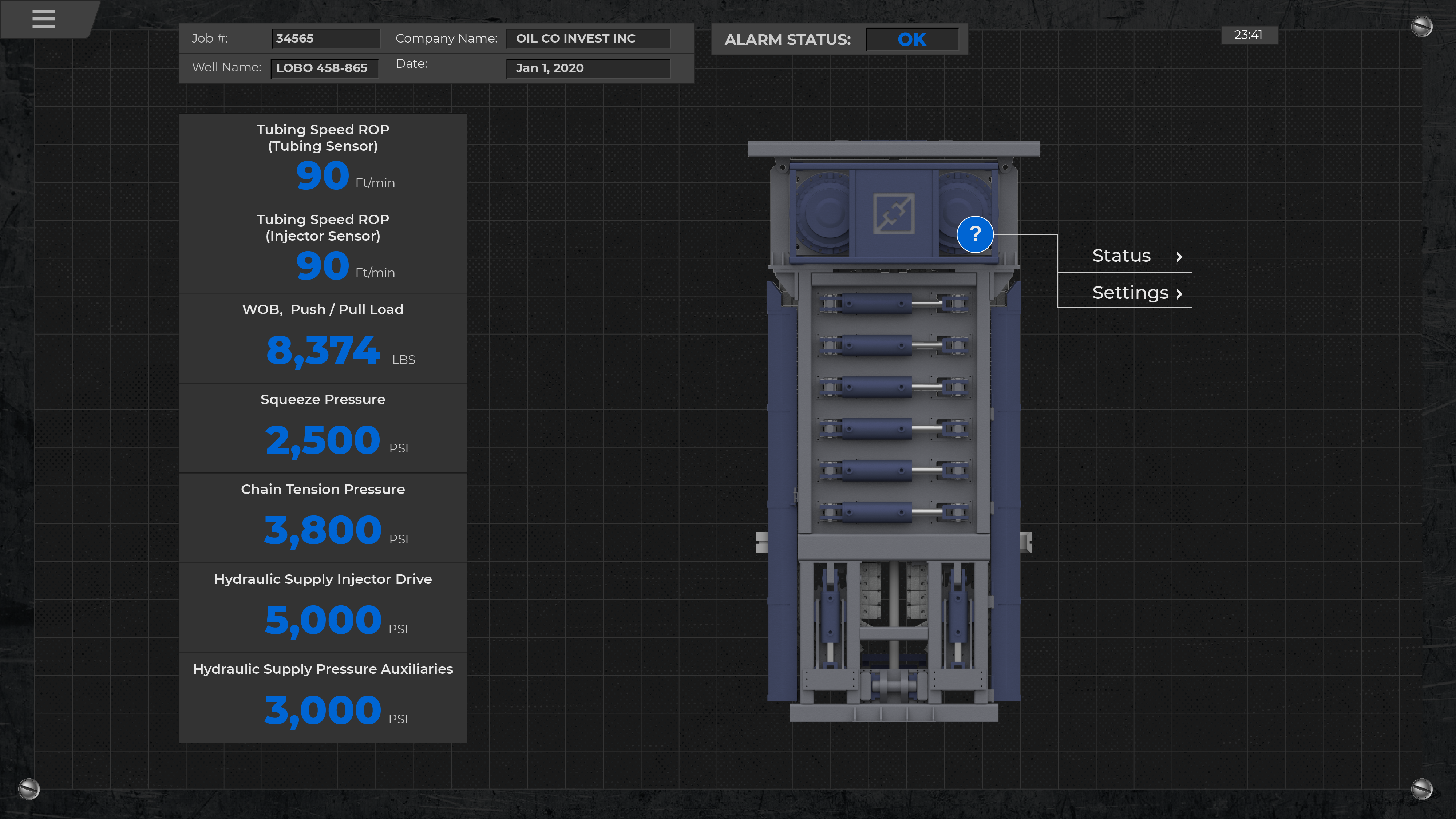The image size is (1456, 819).
Task: Click the alarm status OK indicator
Action: [x=912, y=40]
